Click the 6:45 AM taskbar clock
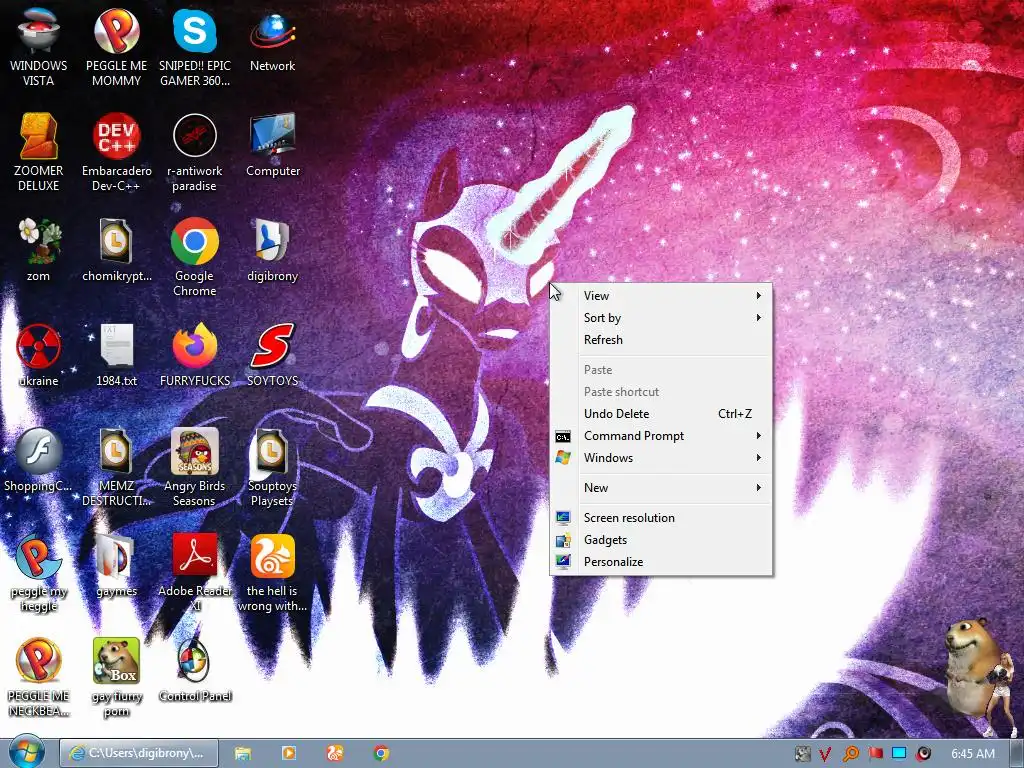 click(972, 754)
